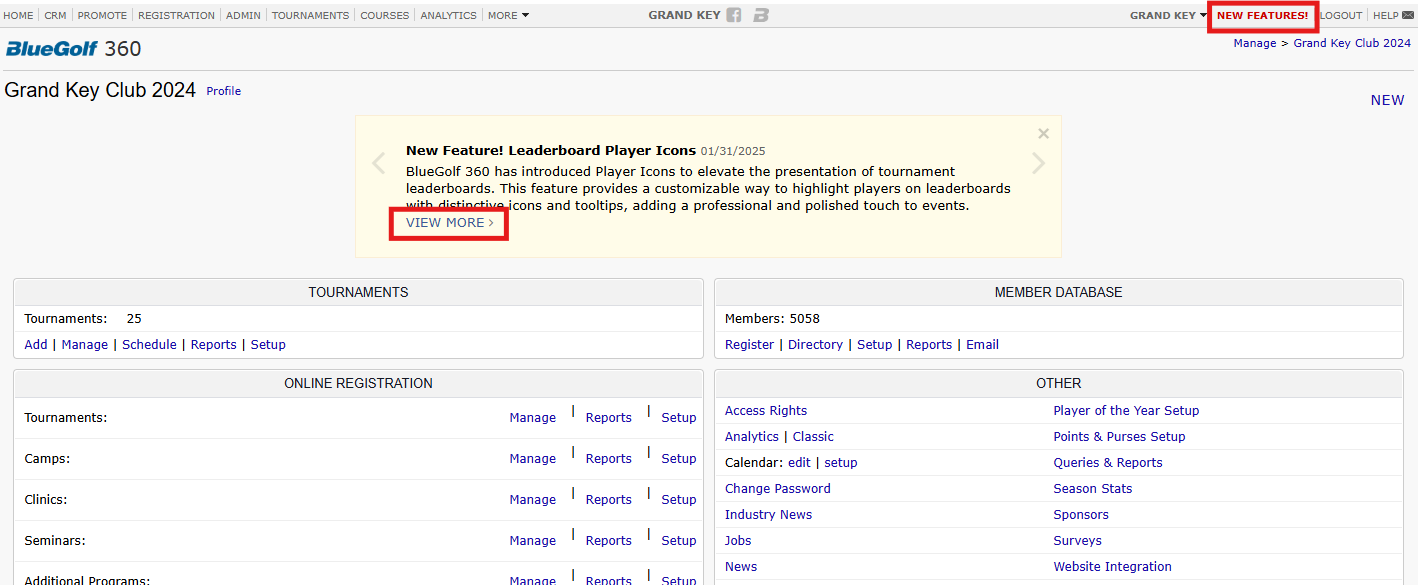
Task: Click Add under Tournaments panel
Action: (x=36, y=345)
